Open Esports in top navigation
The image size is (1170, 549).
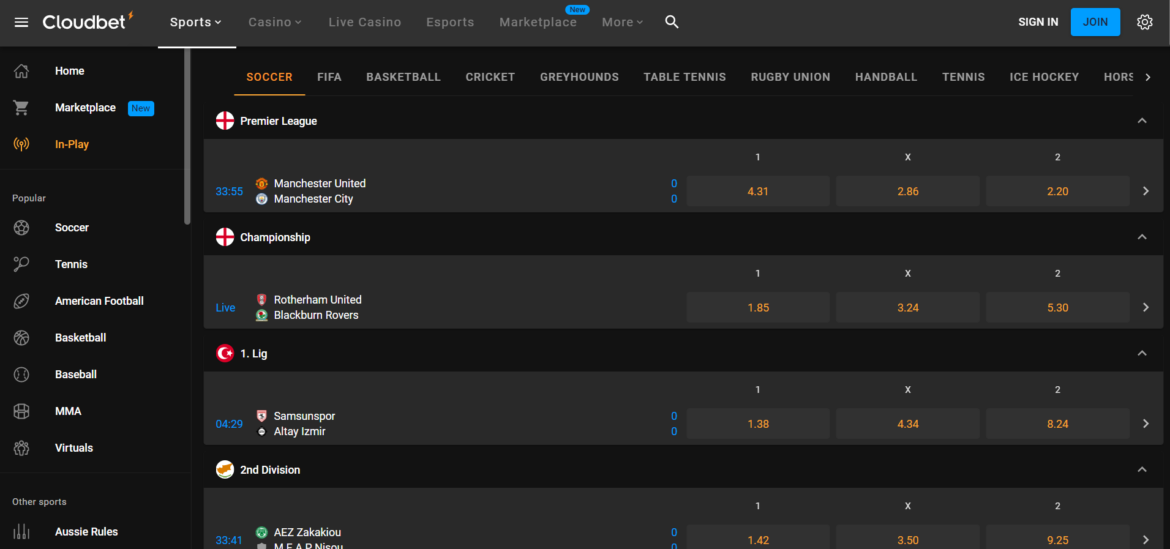pos(450,22)
